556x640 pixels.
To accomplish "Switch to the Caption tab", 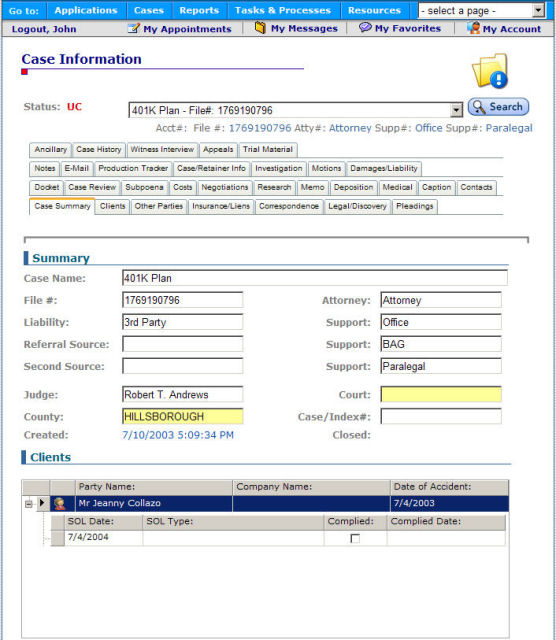I will click(x=436, y=187).
